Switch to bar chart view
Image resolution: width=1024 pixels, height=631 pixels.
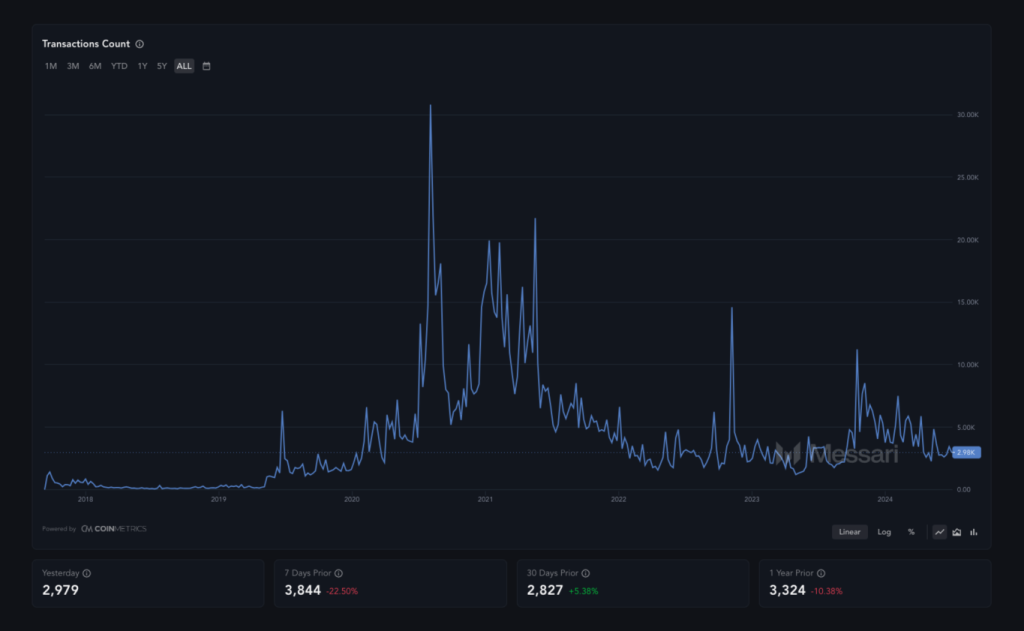tap(974, 532)
